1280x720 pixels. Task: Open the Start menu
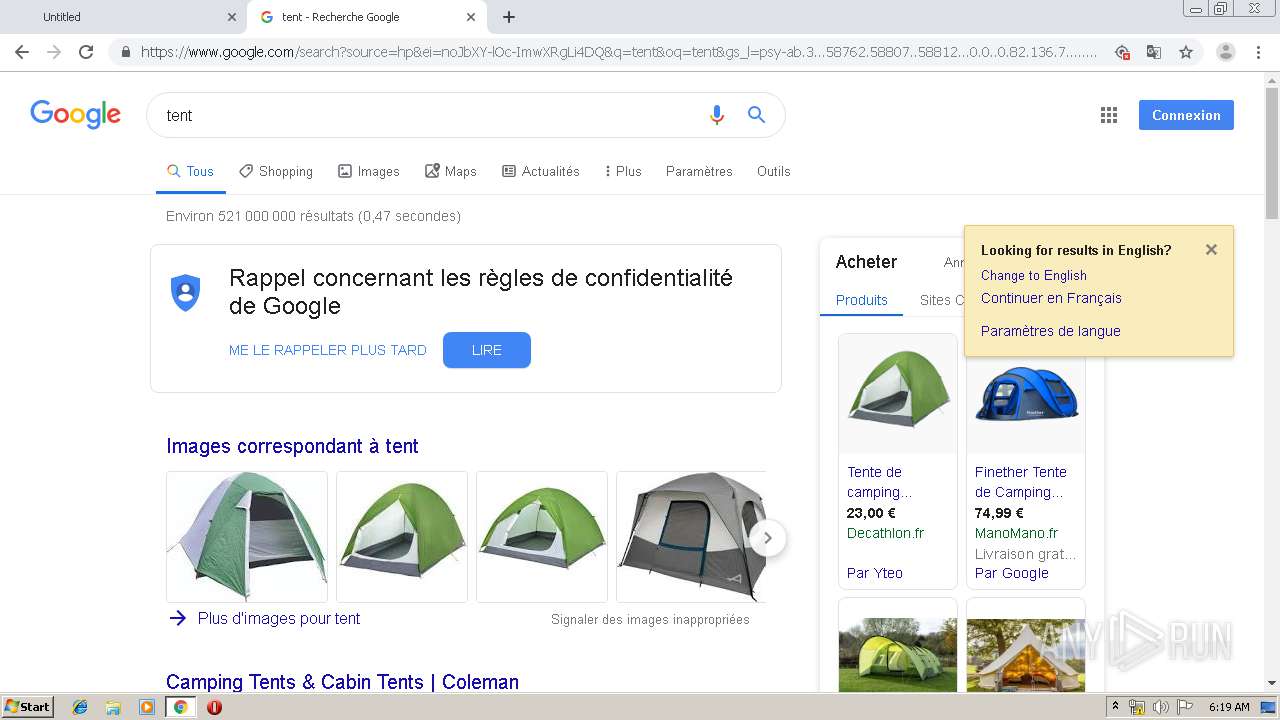tap(28, 707)
